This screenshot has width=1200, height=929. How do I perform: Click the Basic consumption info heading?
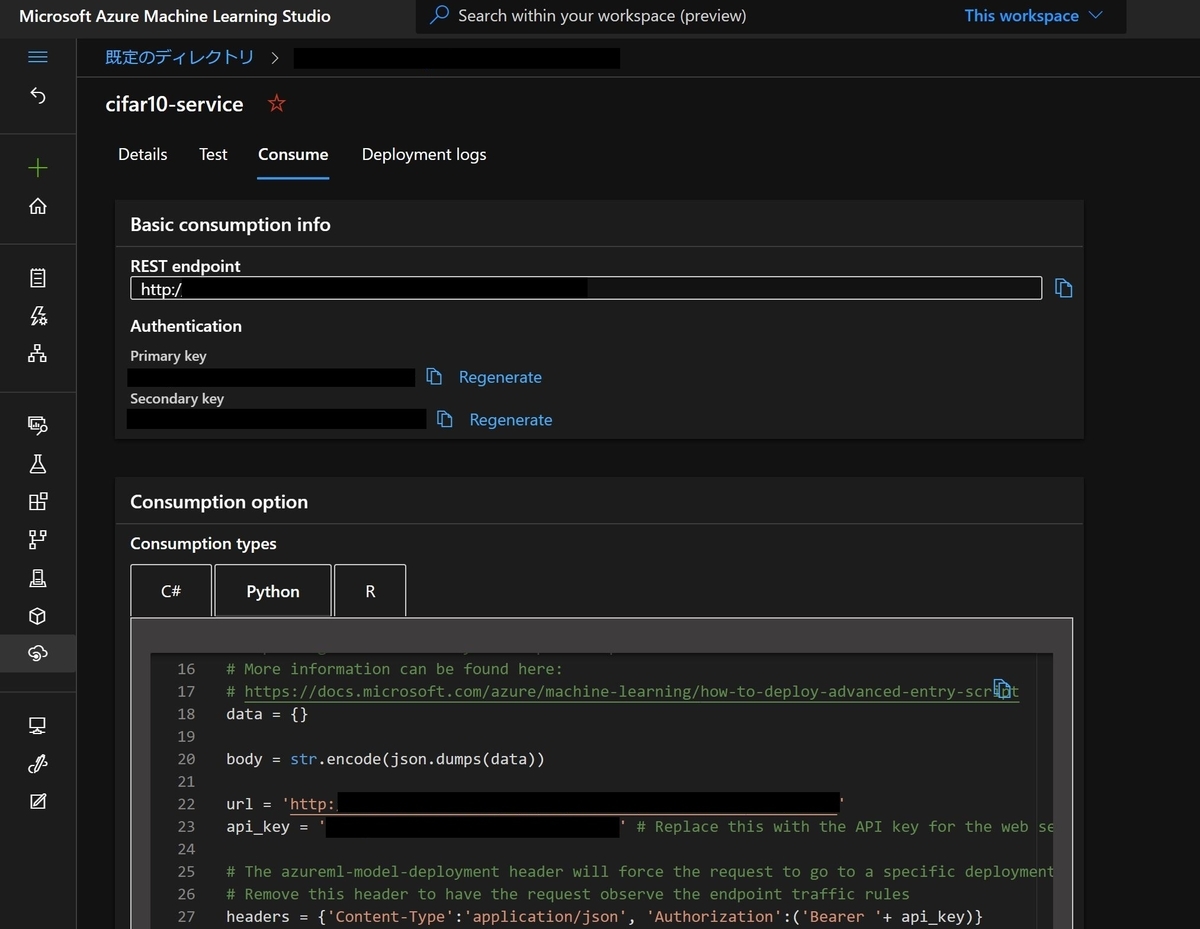(230, 225)
